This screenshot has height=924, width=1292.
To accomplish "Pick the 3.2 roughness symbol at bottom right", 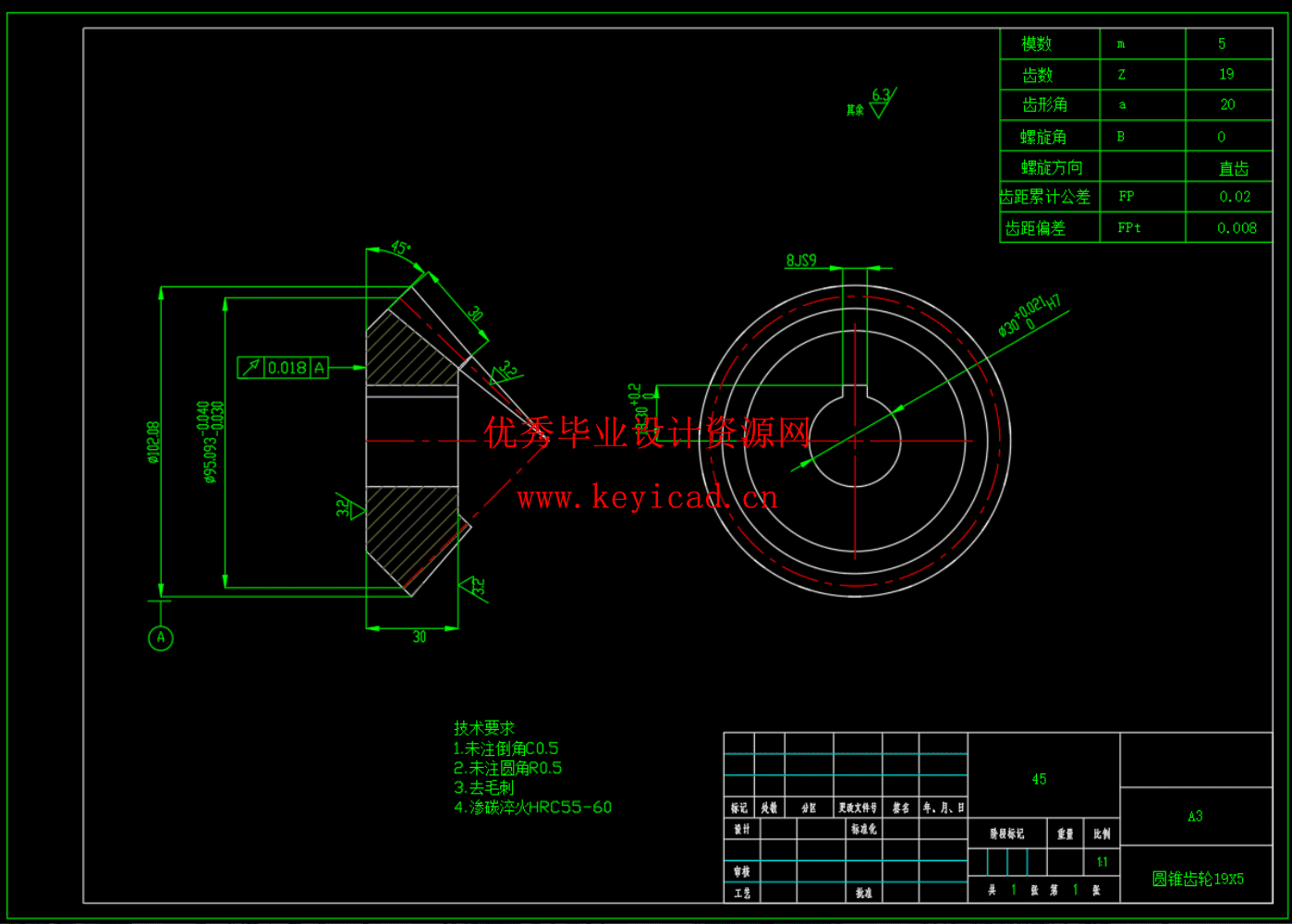I will pos(472,587).
